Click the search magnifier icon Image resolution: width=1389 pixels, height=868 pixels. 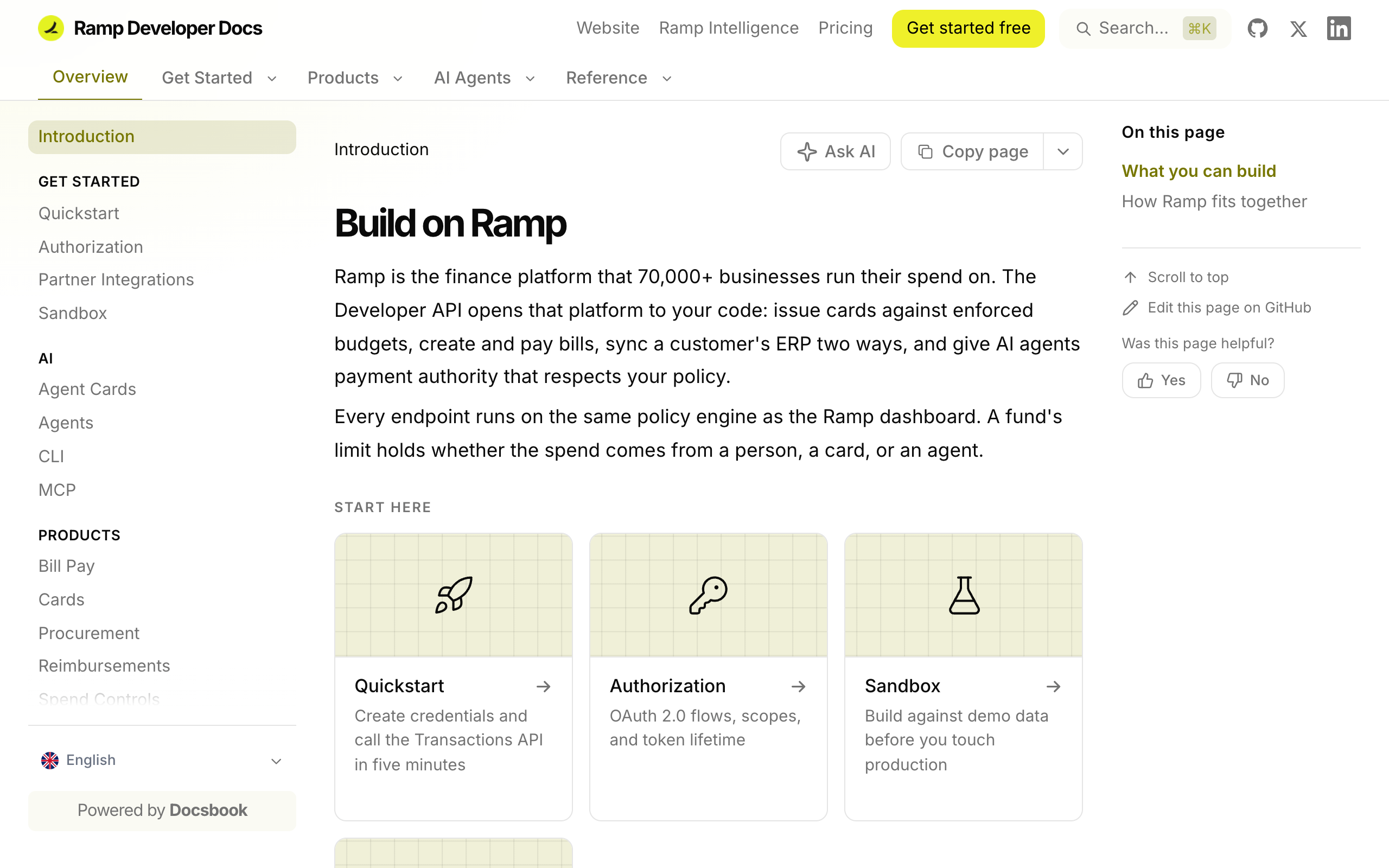pyautogui.click(x=1083, y=29)
